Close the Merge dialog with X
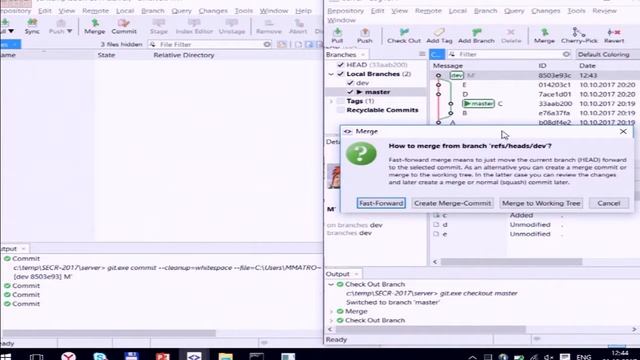The width and height of the screenshot is (640, 360). (x=623, y=131)
